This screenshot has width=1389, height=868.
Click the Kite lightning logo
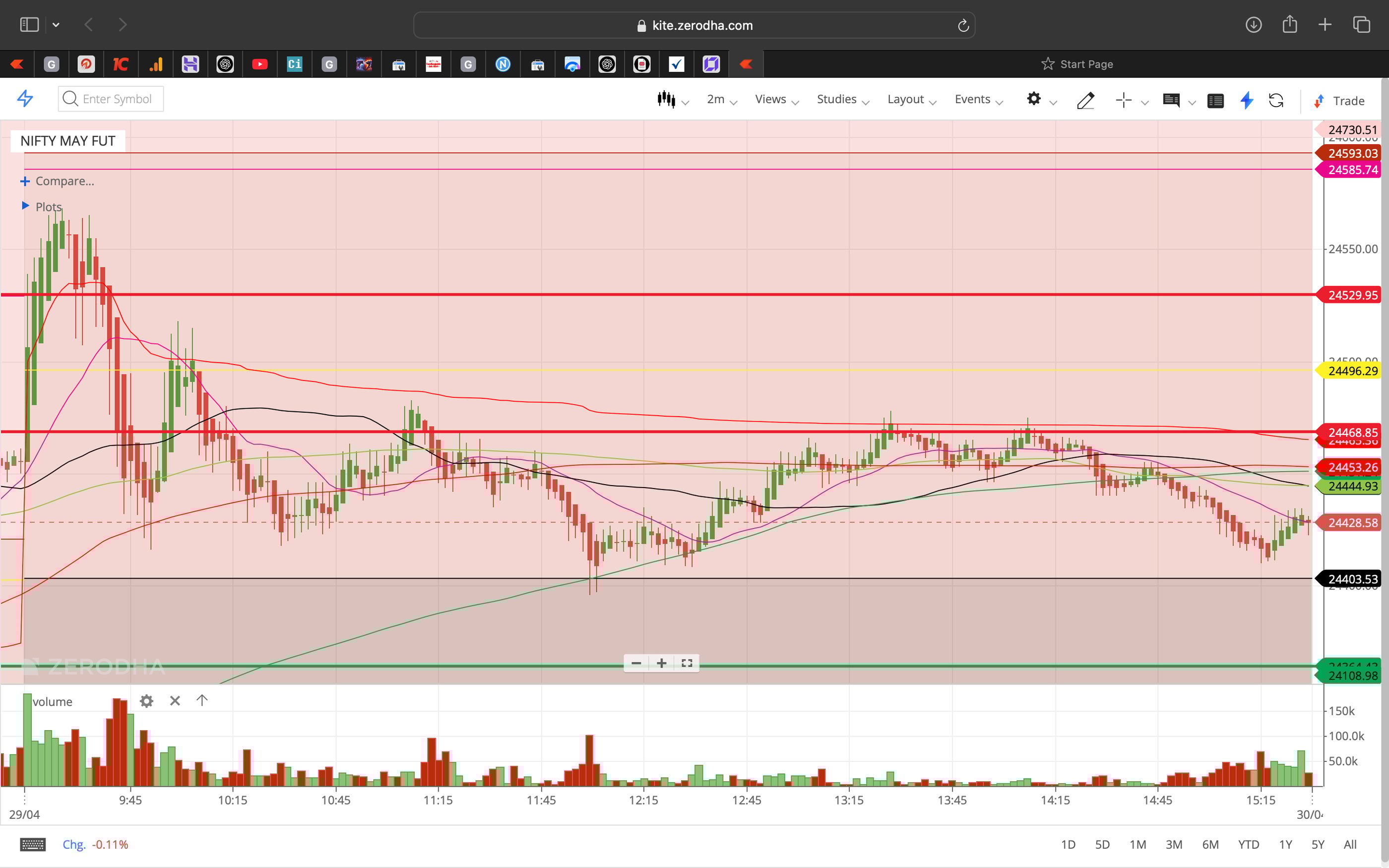click(x=25, y=99)
